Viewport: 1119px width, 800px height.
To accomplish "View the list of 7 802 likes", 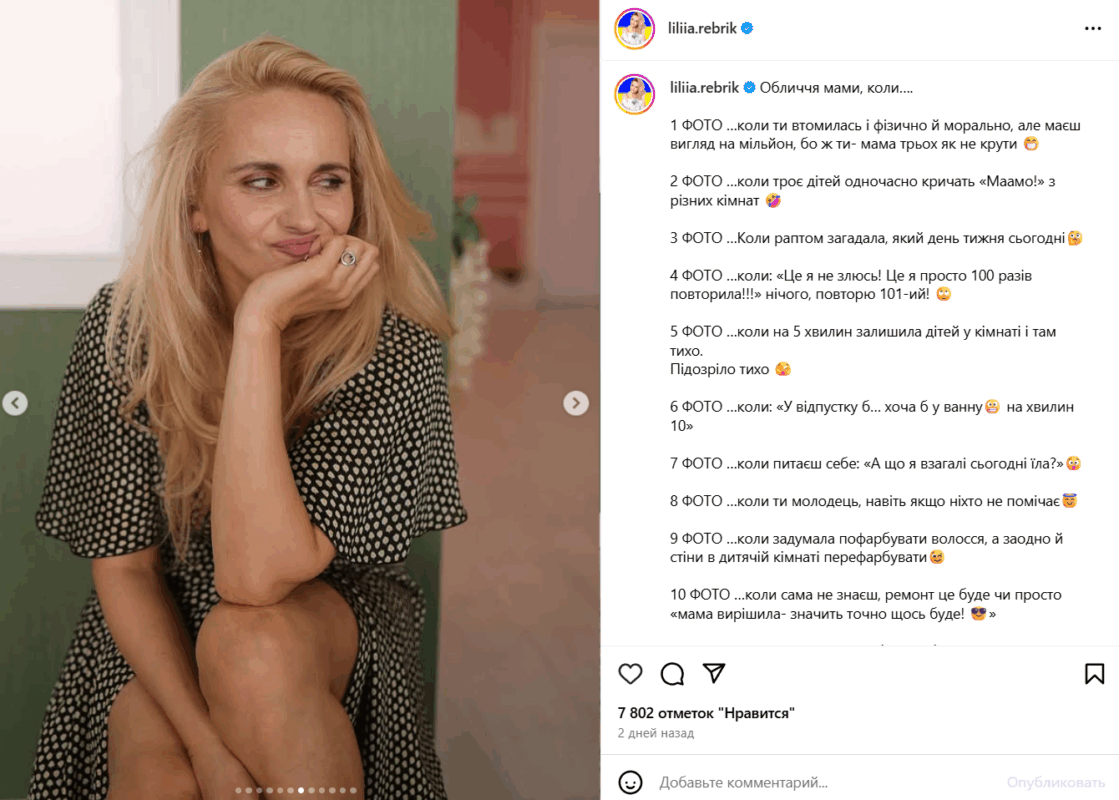I will click(x=706, y=713).
